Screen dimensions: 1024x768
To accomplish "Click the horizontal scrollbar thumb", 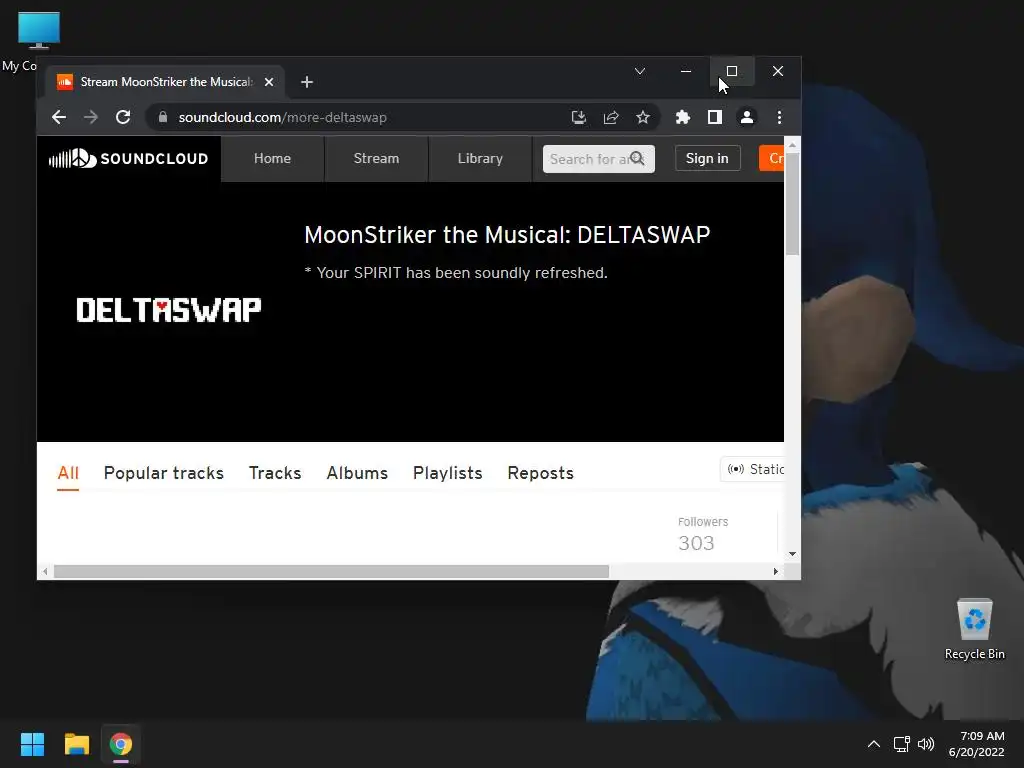I will pyautogui.click(x=331, y=572).
